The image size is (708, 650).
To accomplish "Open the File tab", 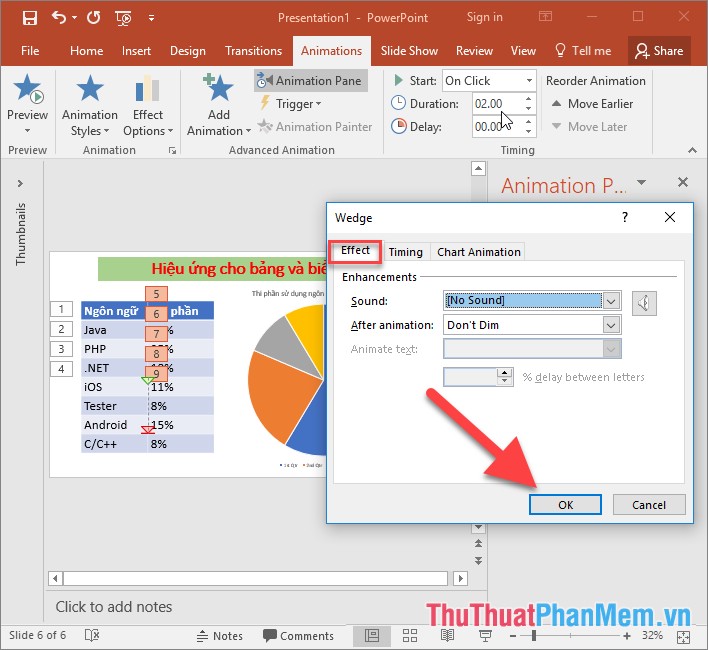I will (30, 51).
